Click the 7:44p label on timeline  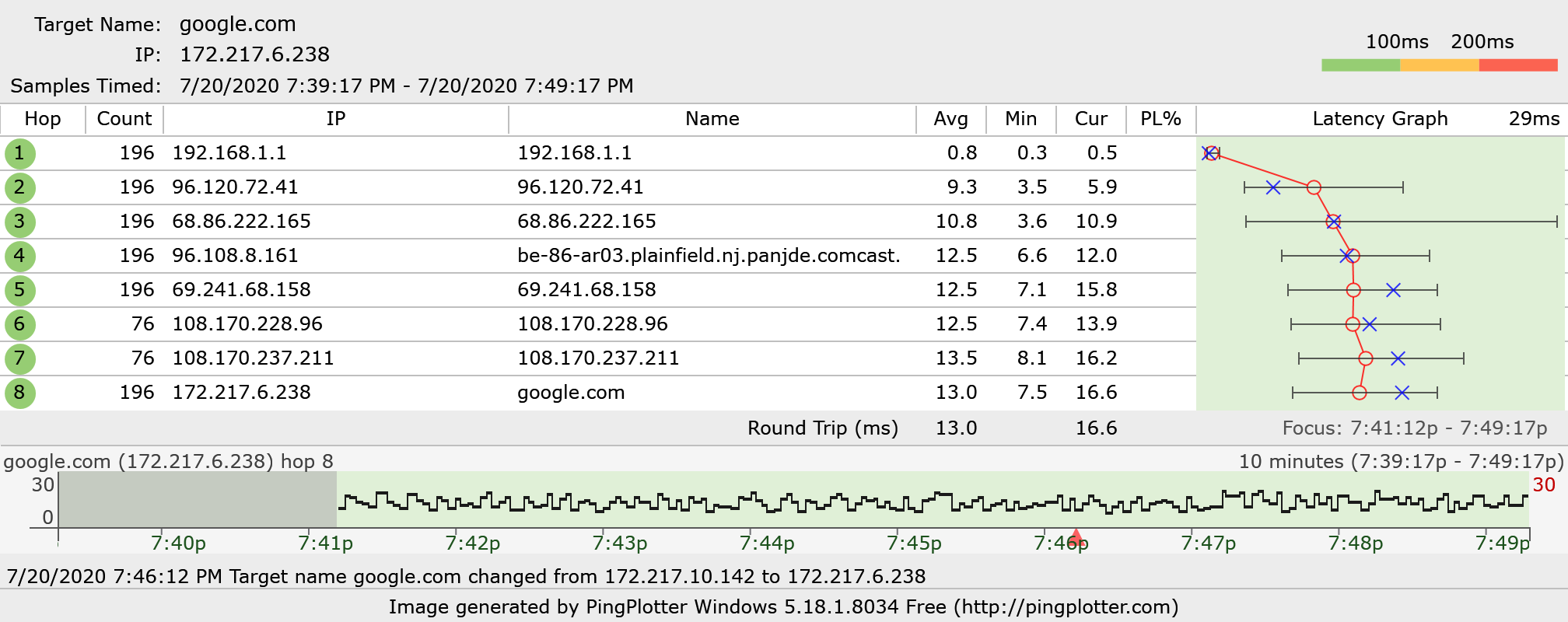(767, 543)
